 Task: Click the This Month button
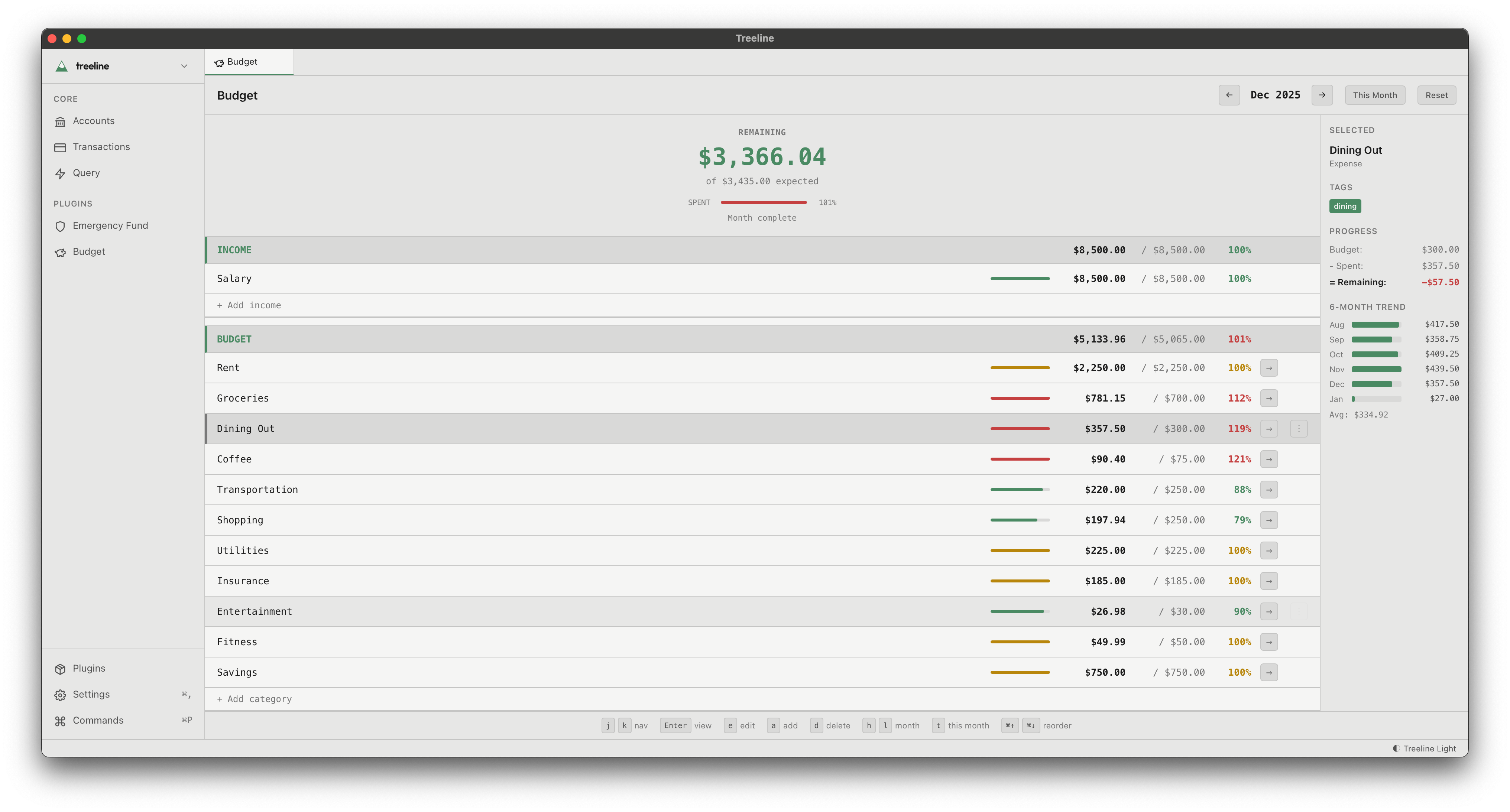1375,95
